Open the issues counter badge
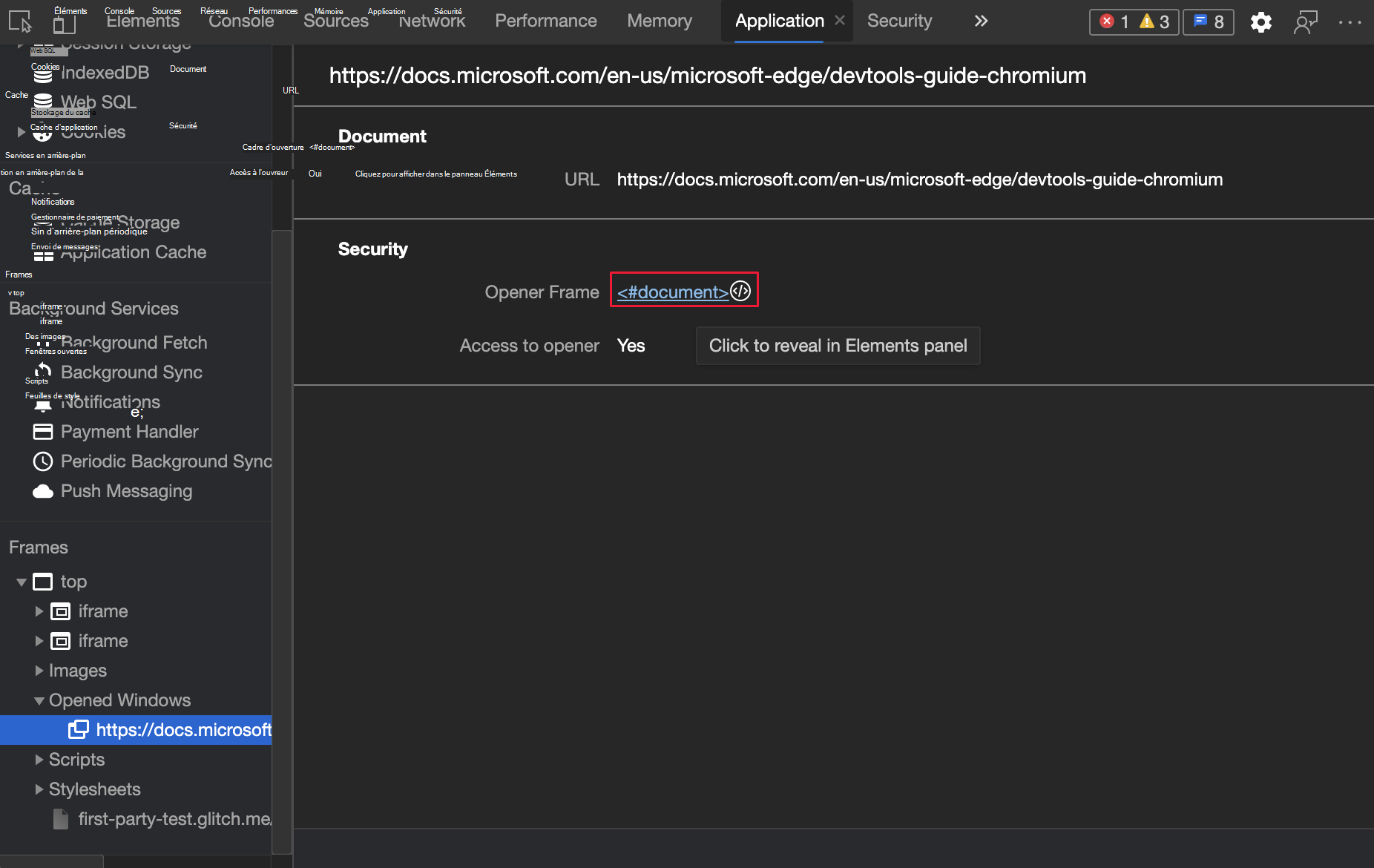 1209,22
